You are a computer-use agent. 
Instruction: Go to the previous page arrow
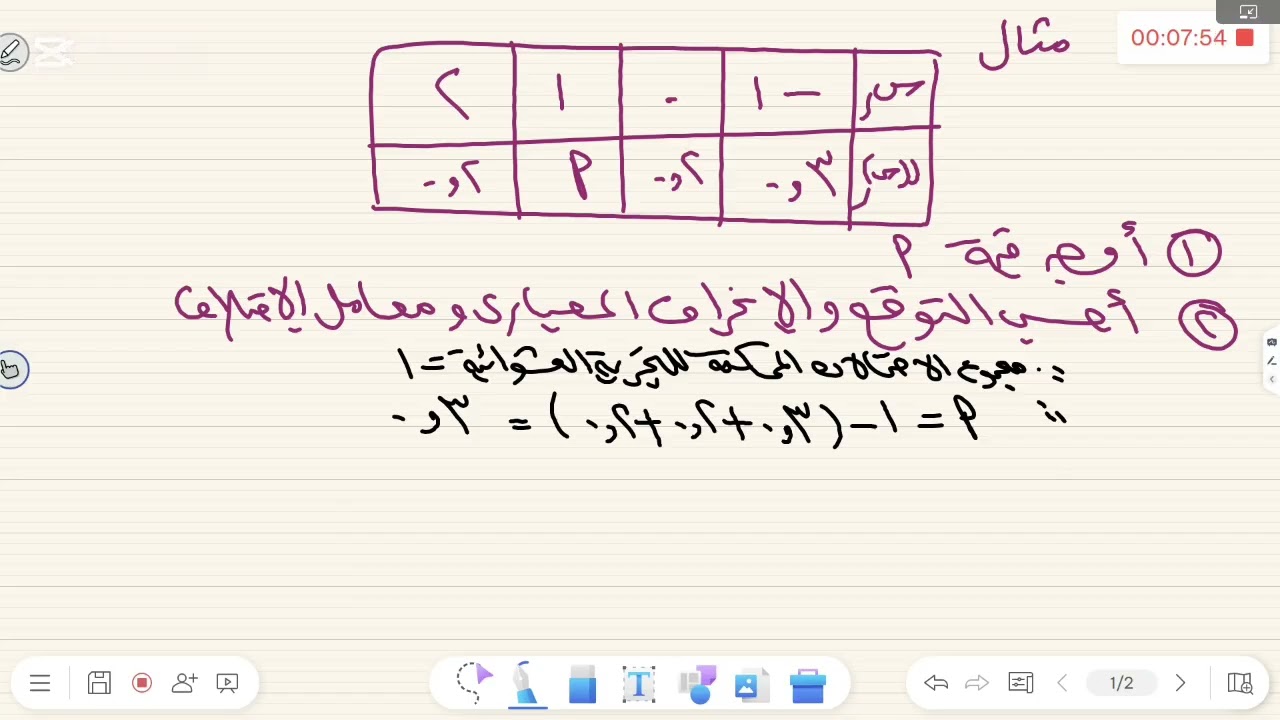click(1062, 683)
